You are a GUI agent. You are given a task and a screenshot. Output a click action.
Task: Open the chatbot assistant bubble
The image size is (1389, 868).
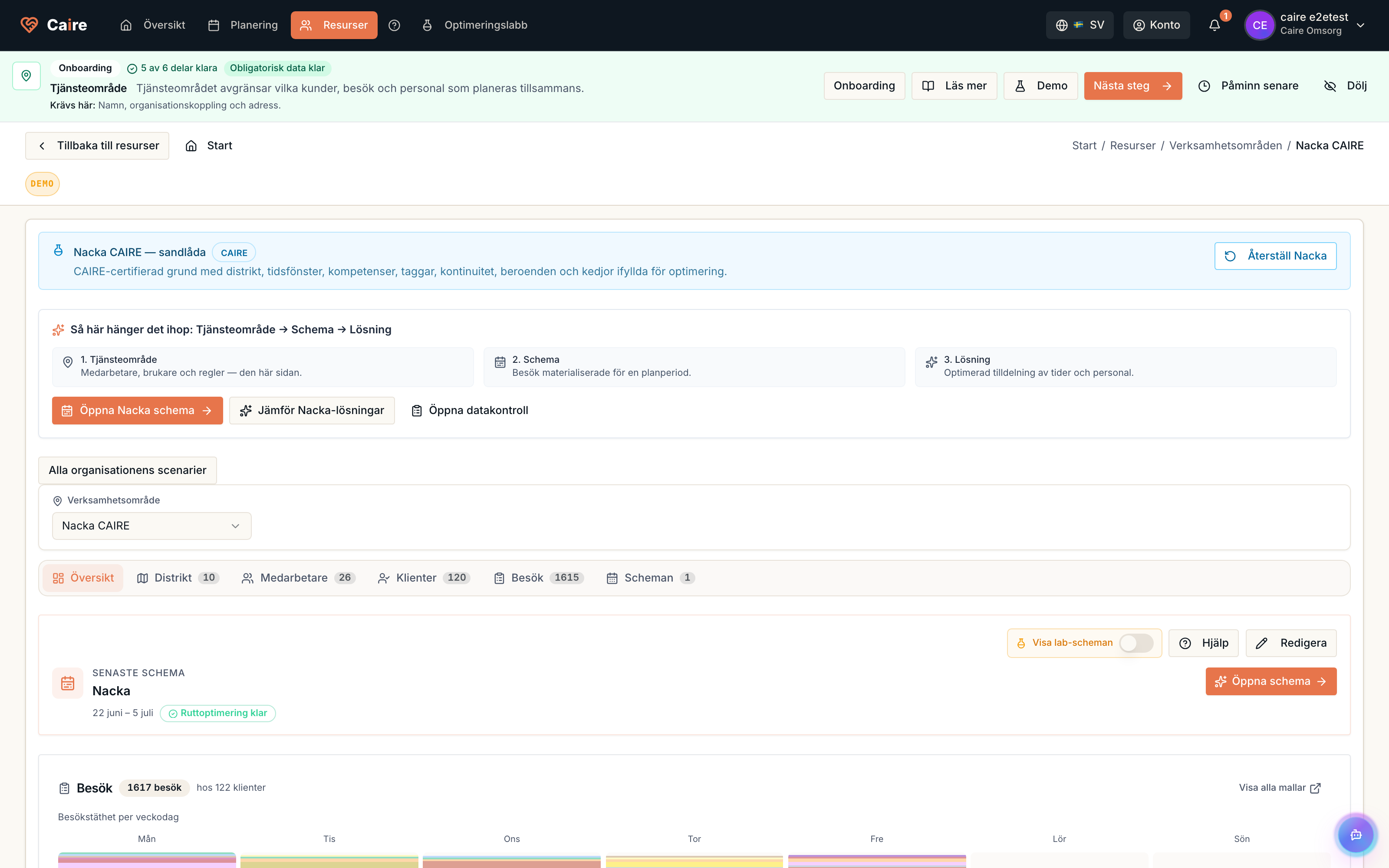point(1356,835)
